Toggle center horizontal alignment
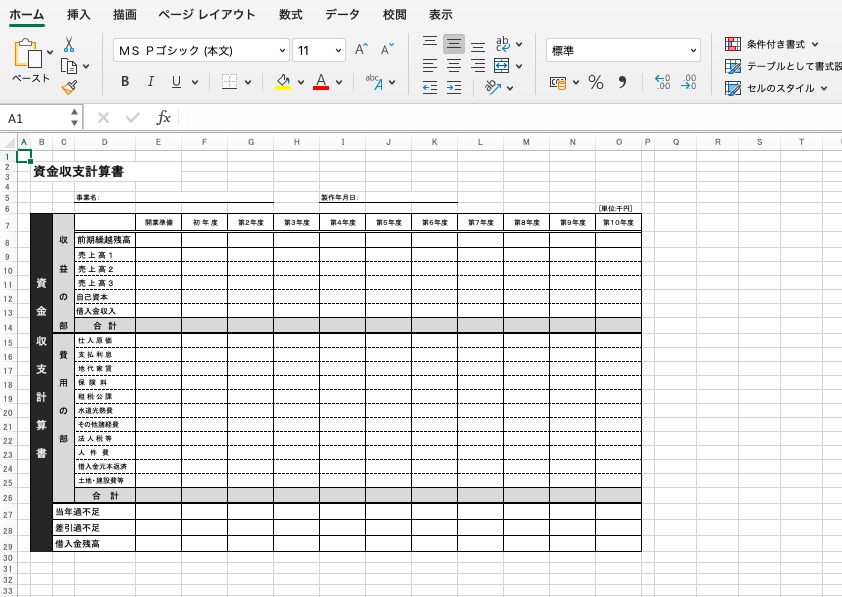The width and height of the screenshot is (842, 597). [454, 66]
